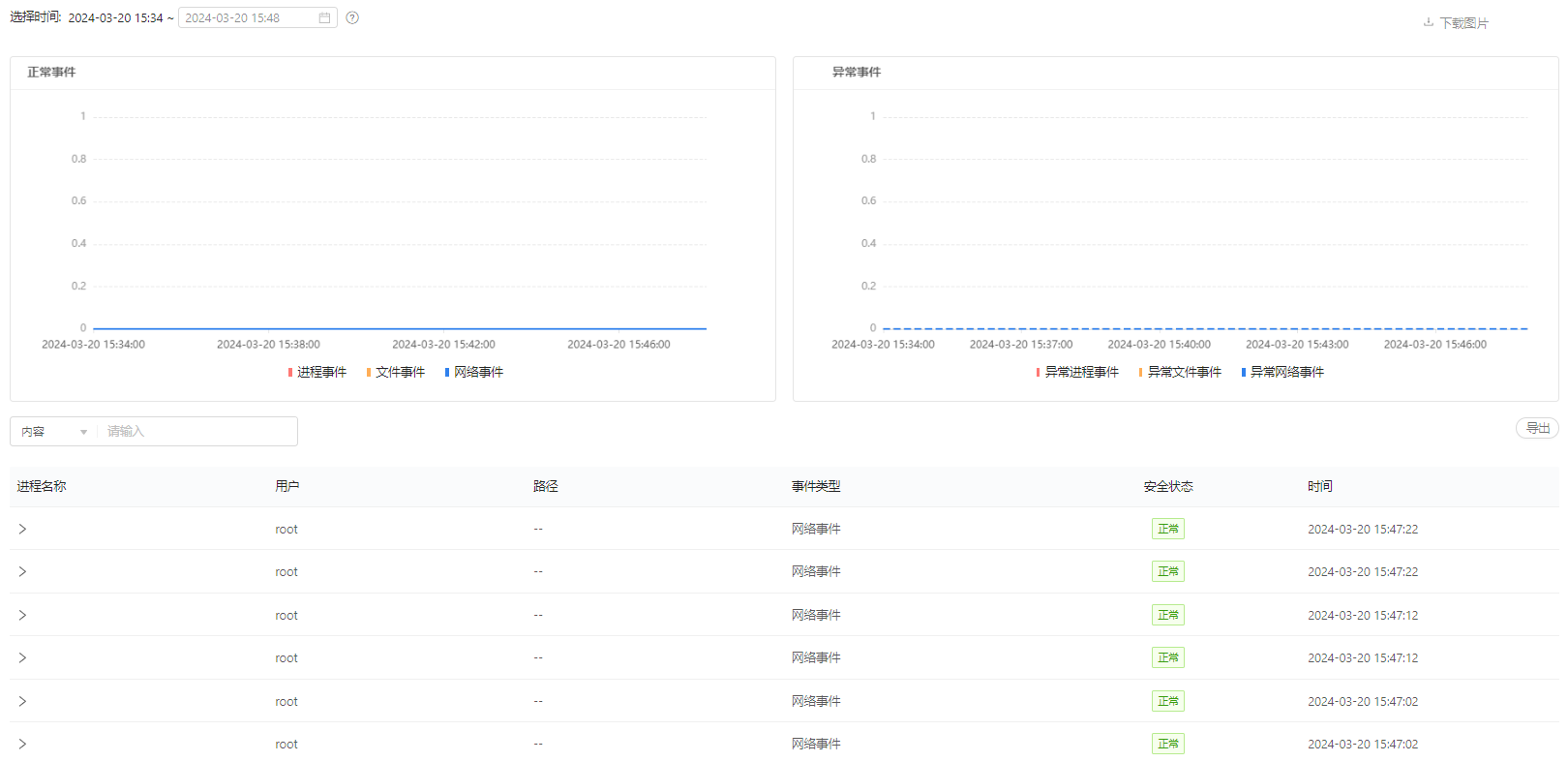This screenshot has height=762, width=1568.
Task: Click the end time field 2024-03-20 15:48
Action: [x=257, y=18]
